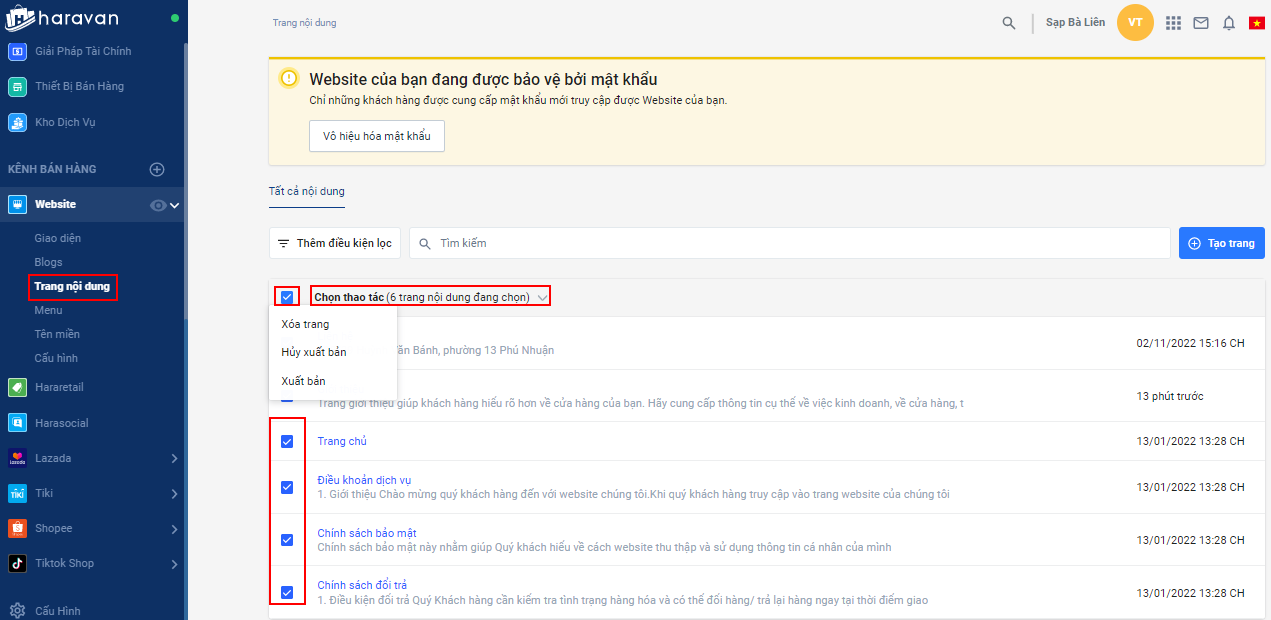
Task: Click the Tìm kiếm search field
Action: click(x=790, y=243)
